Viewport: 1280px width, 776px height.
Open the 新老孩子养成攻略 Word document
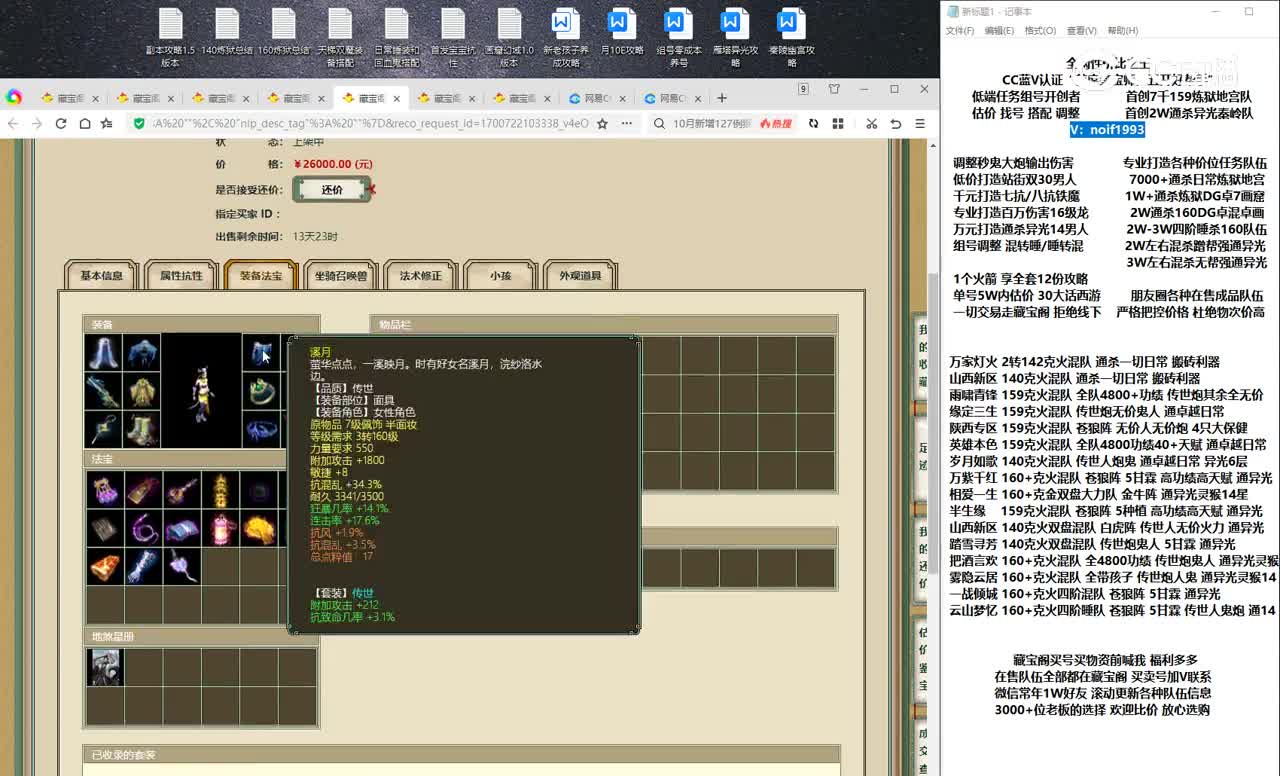pos(566,38)
